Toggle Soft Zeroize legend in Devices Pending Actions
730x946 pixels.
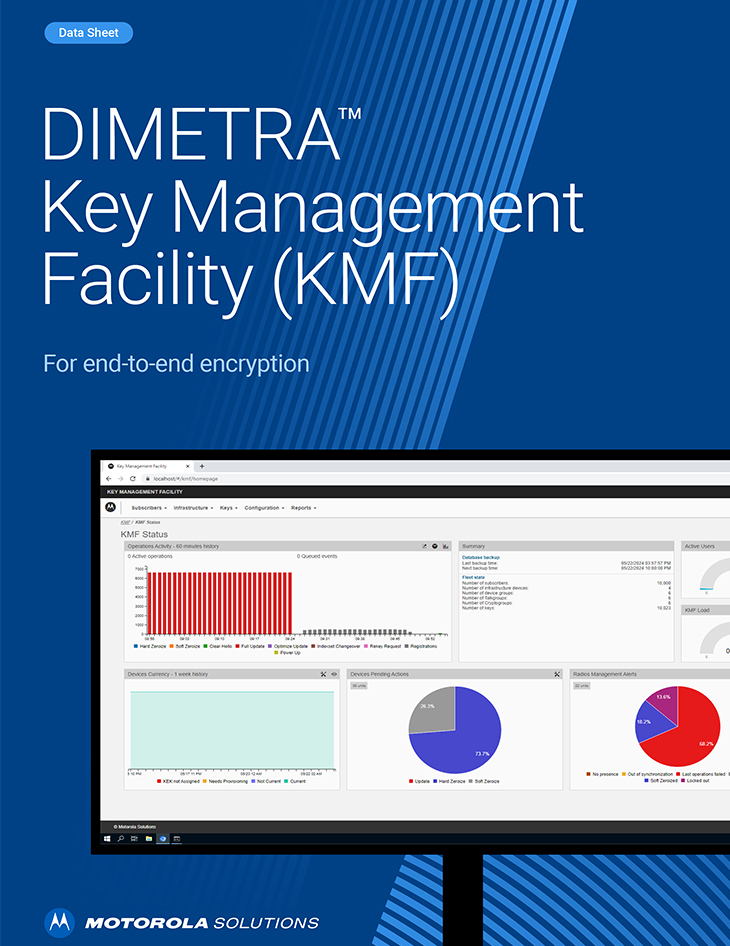pyautogui.click(x=484, y=781)
